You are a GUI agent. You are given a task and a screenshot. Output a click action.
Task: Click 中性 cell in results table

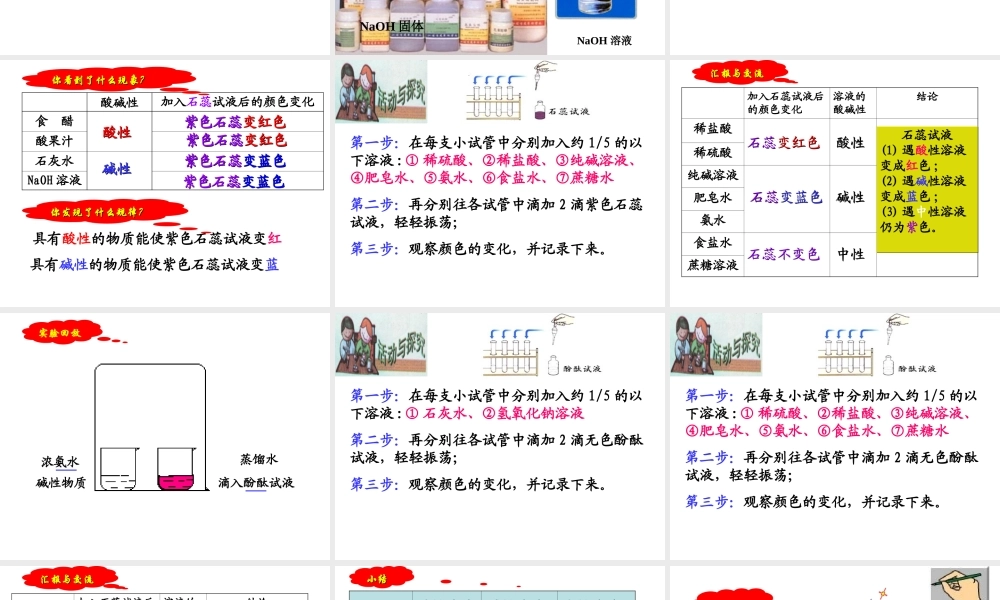point(851,254)
